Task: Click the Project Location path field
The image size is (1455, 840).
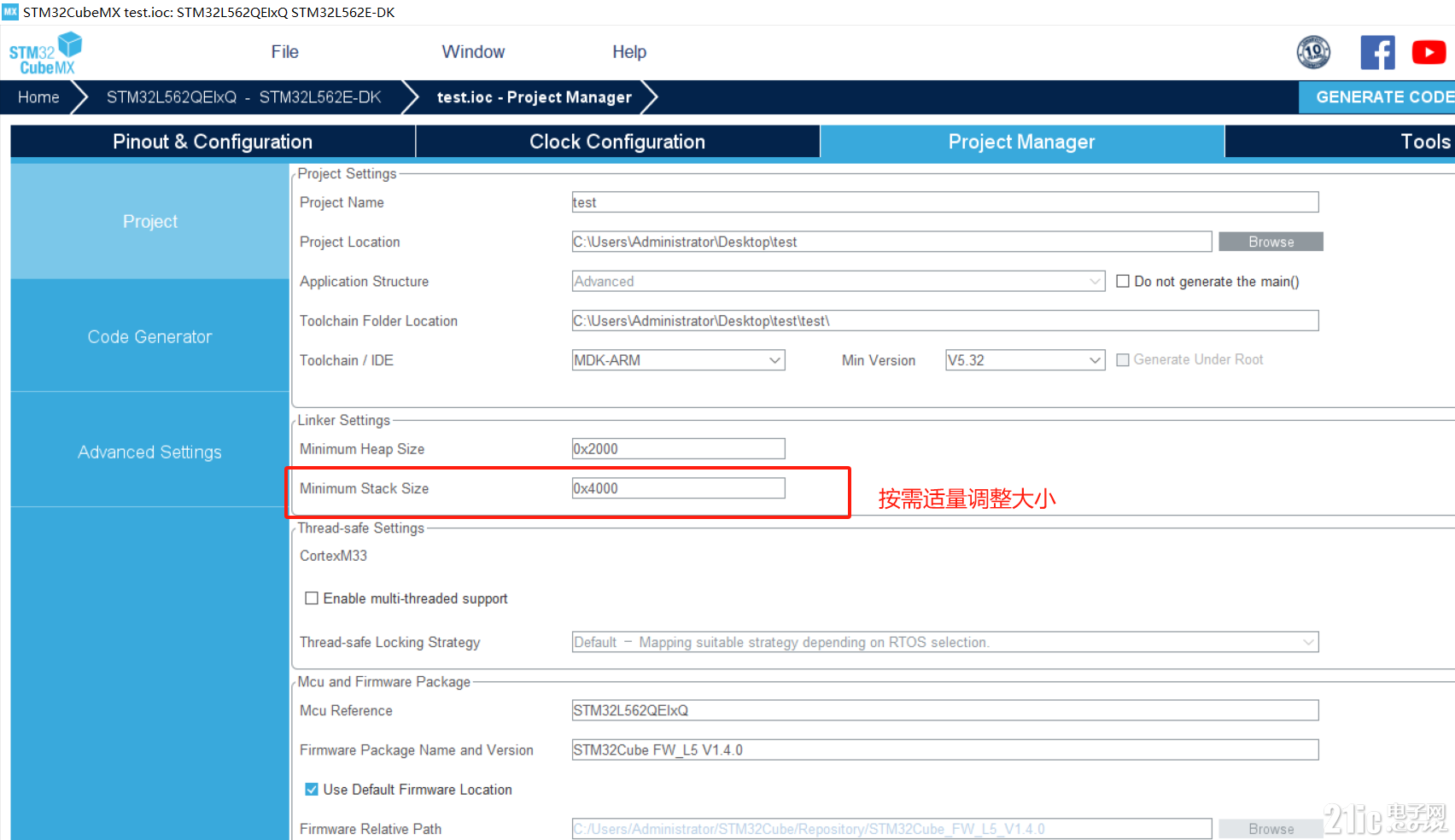Action: click(x=891, y=242)
